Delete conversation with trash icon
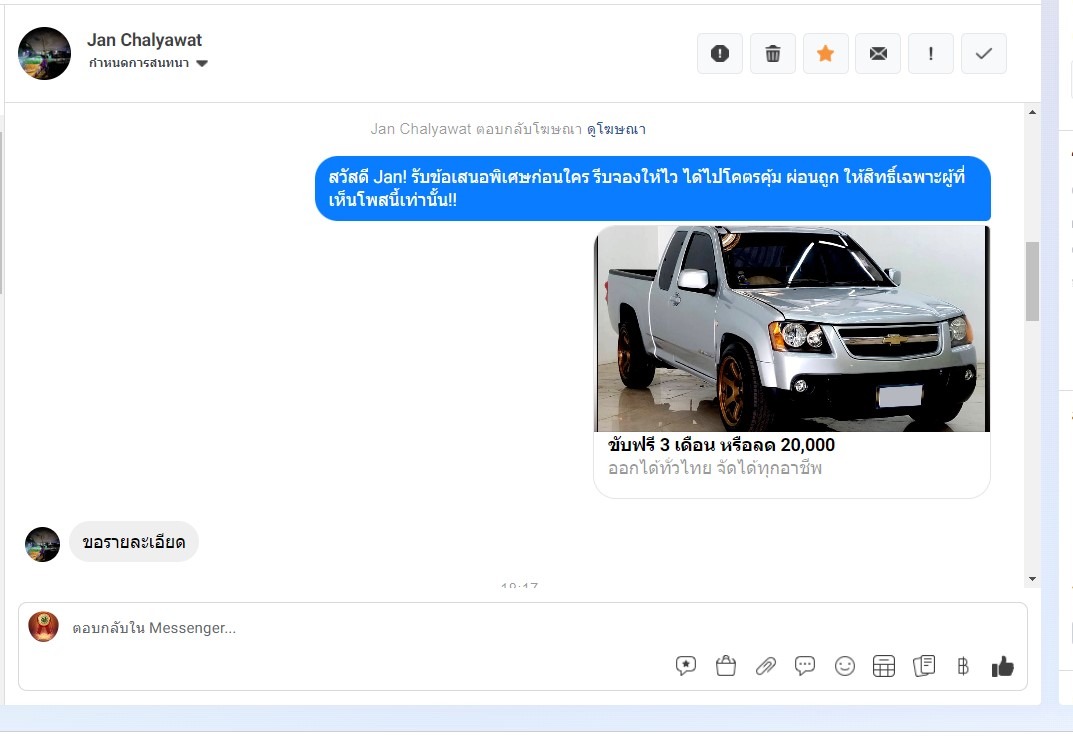The height and width of the screenshot is (756, 1073). click(773, 53)
